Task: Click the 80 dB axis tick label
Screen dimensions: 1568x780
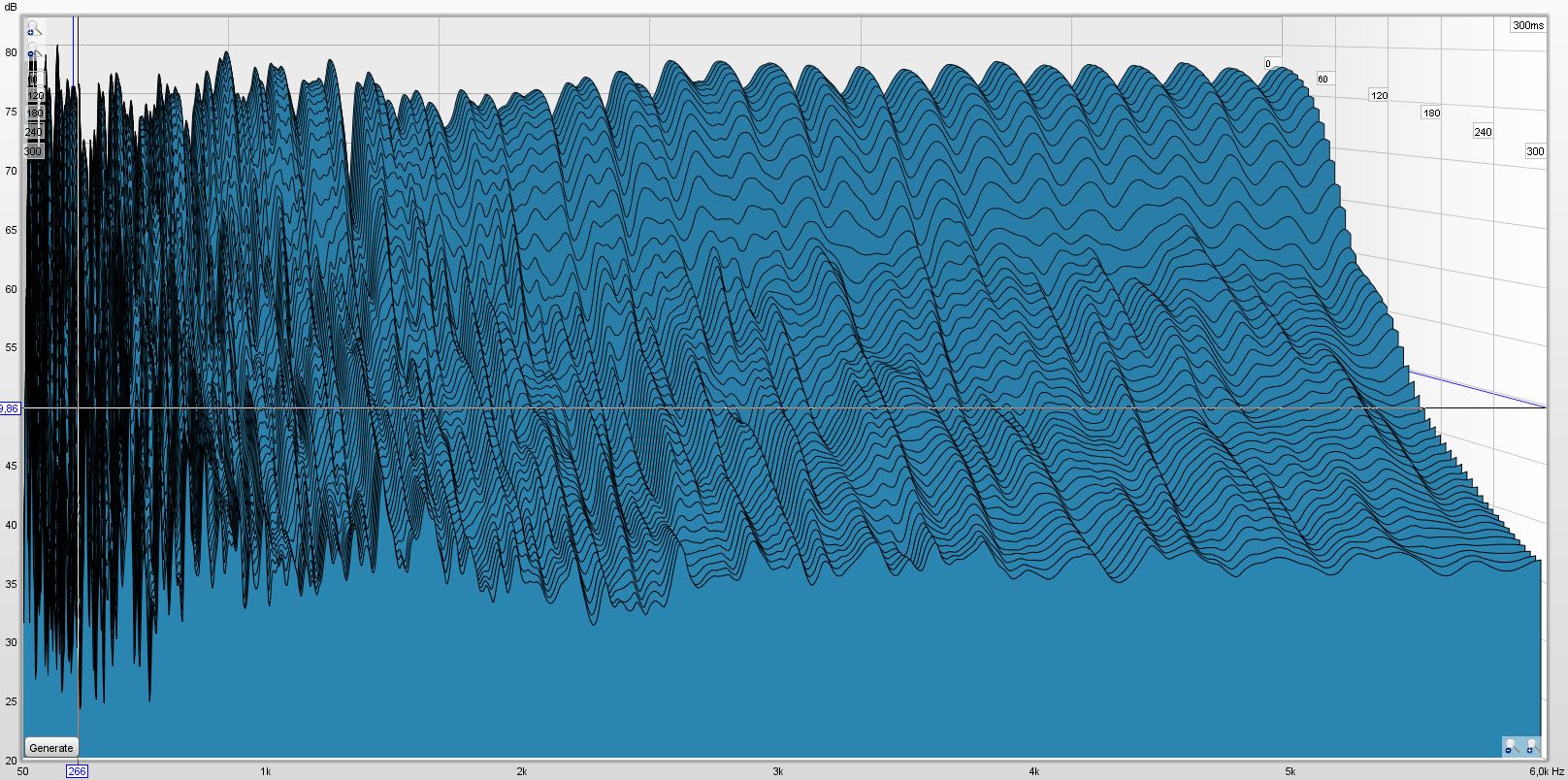Action: coord(11,52)
